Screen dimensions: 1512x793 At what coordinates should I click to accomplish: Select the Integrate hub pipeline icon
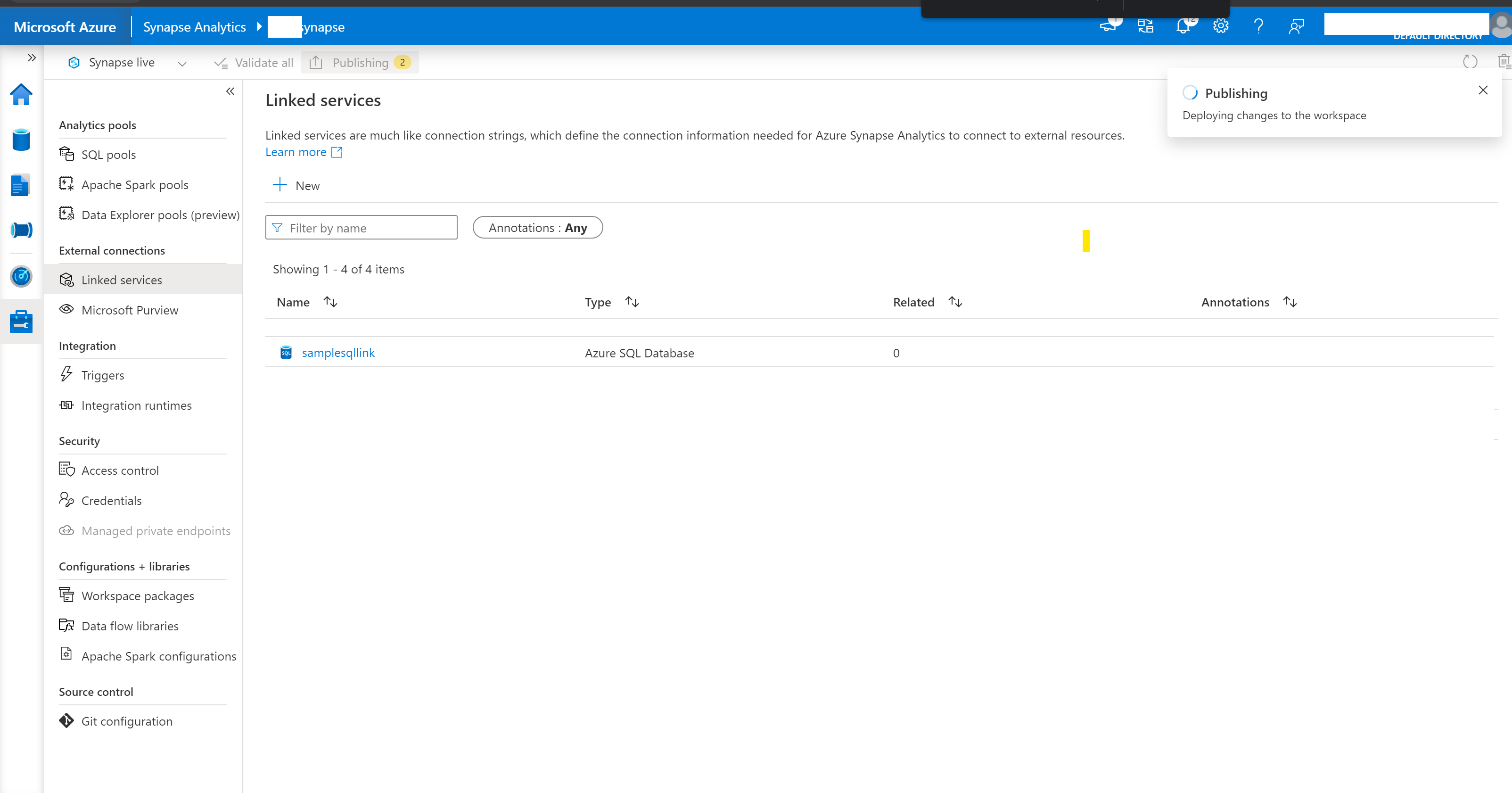[21, 230]
